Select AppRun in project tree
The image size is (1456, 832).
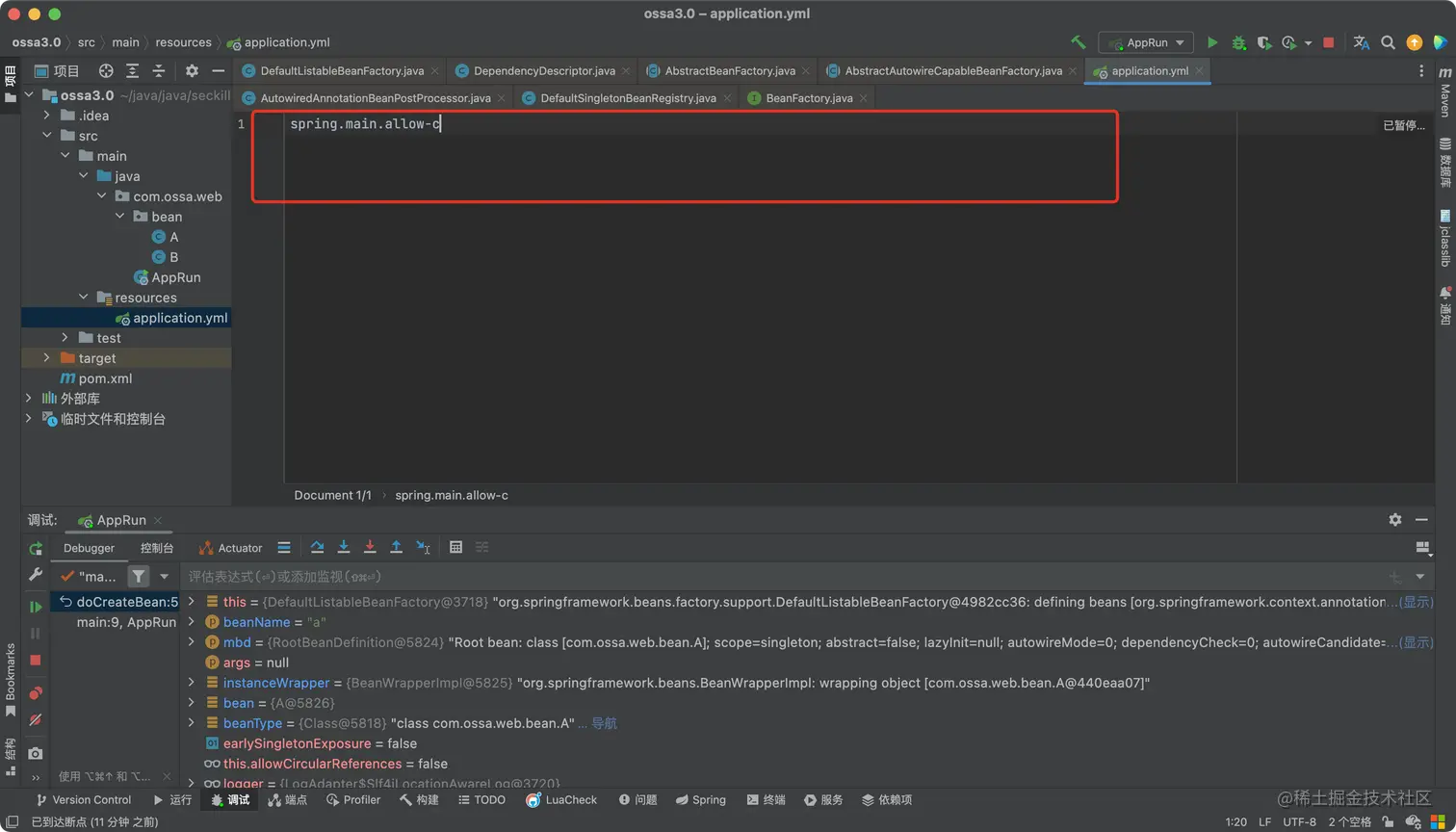tap(168, 277)
